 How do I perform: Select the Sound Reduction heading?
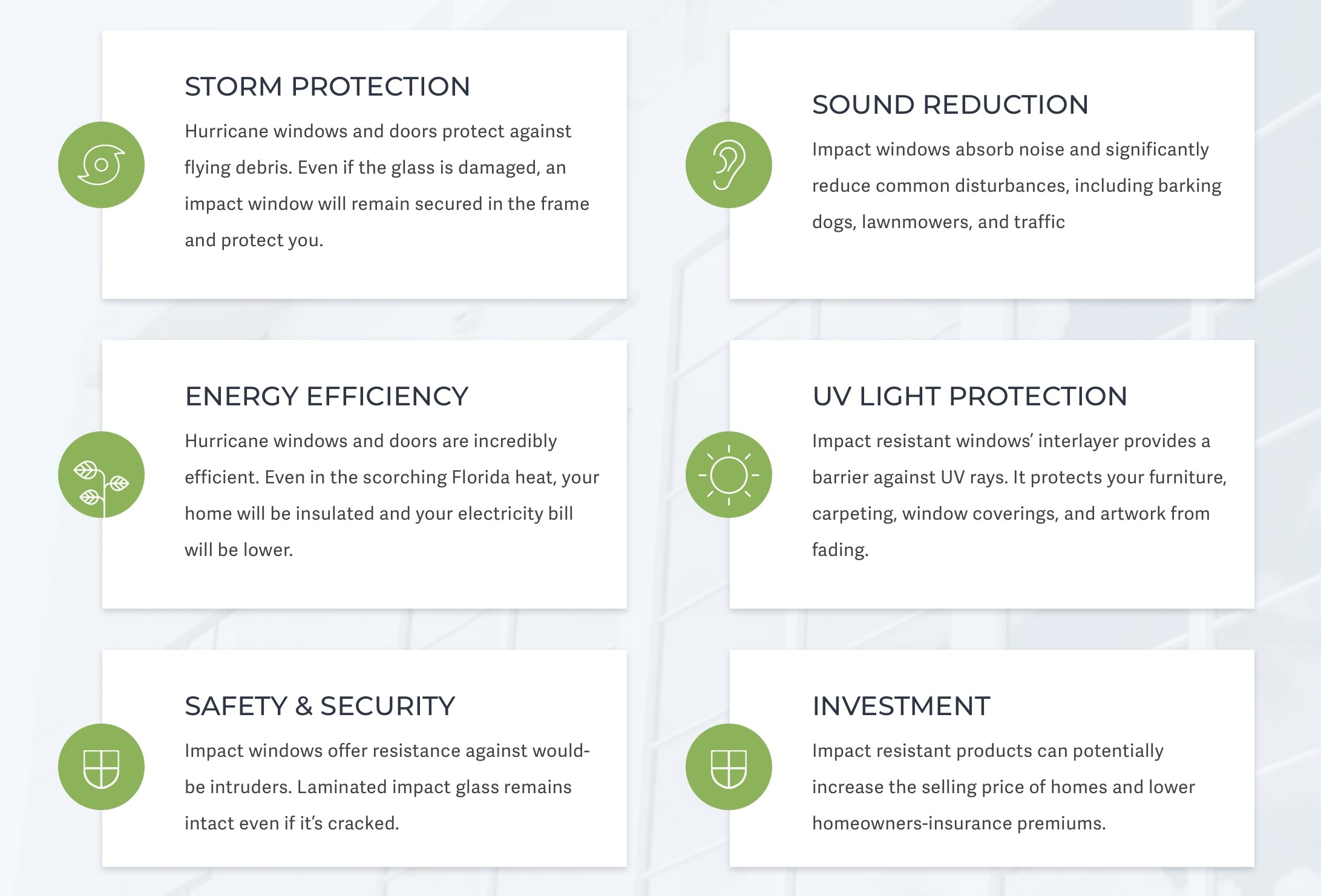950,105
